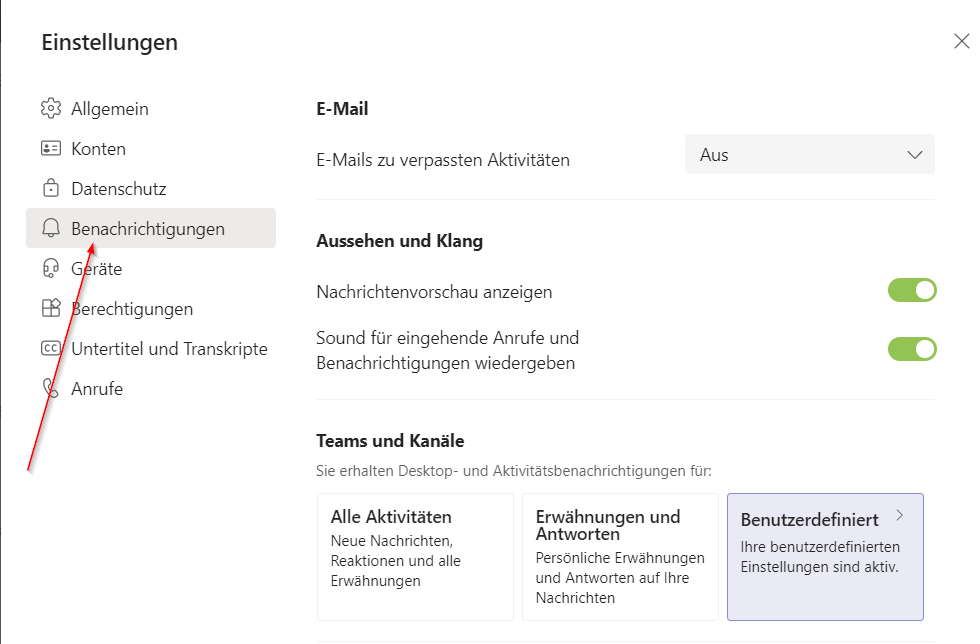Open the E-Mails zu verpassten Aktivitäten dropdown
This screenshot has width=980, height=644.
pyautogui.click(x=810, y=154)
